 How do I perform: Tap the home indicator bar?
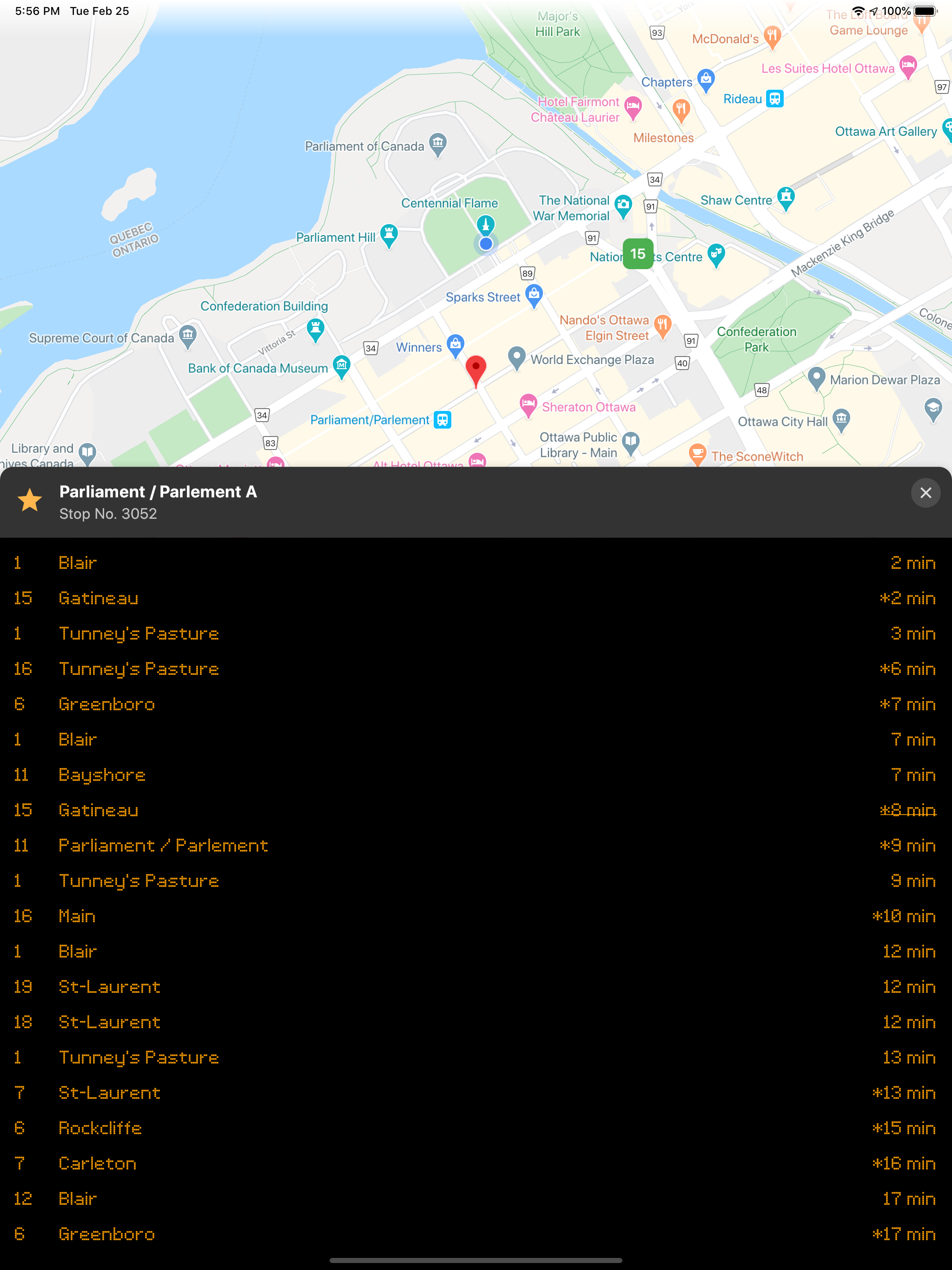pos(476,1260)
